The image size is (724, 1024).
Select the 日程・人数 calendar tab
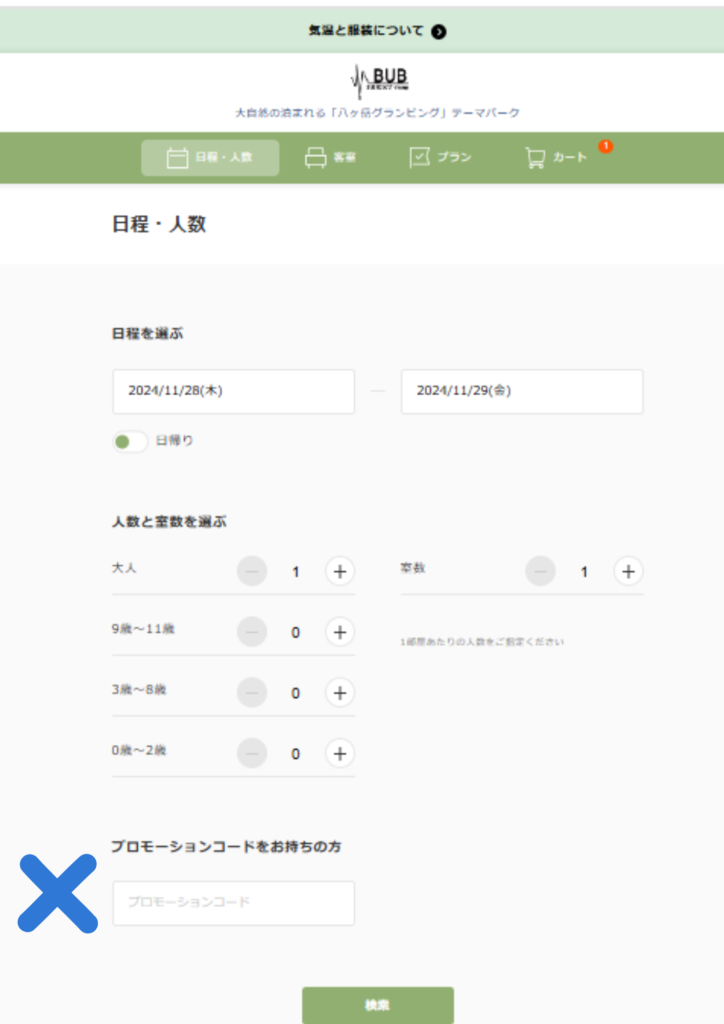[210, 158]
